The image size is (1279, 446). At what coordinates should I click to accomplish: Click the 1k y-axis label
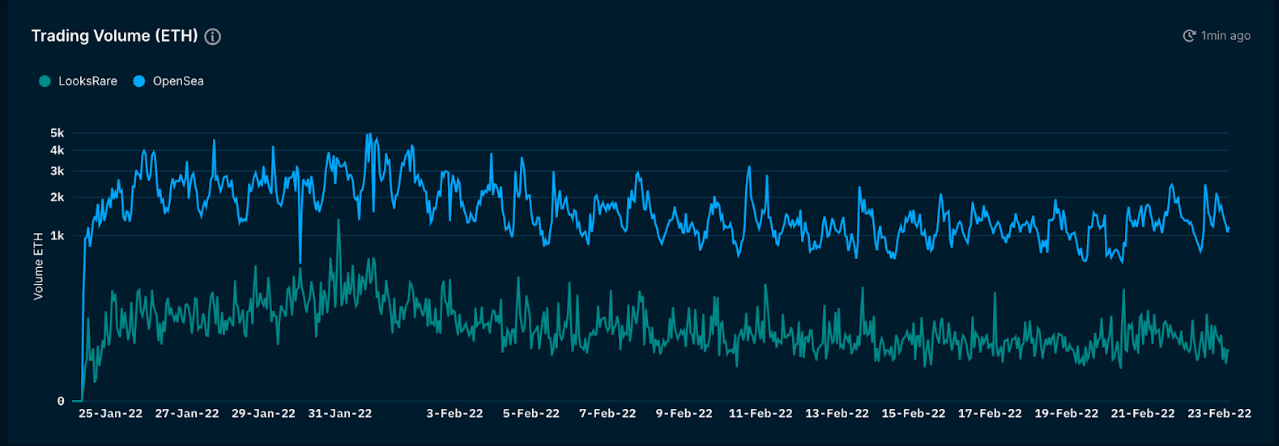(x=57, y=236)
